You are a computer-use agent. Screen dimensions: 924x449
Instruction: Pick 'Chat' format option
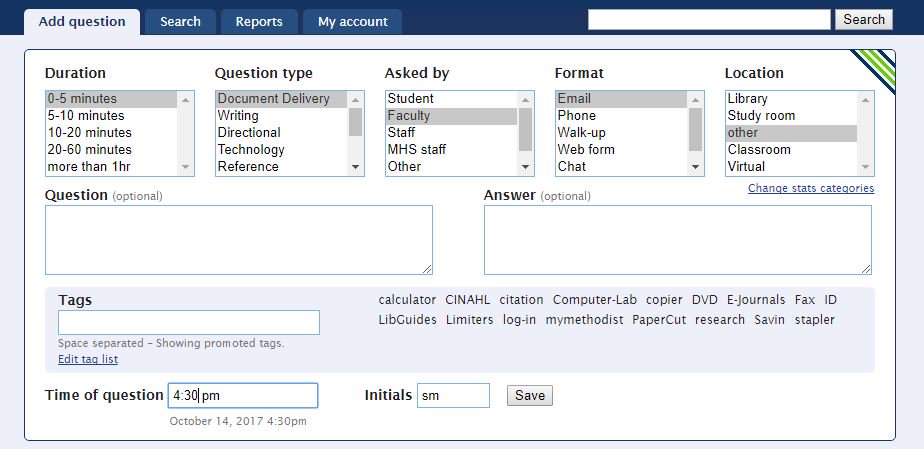[x=621, y=167]
